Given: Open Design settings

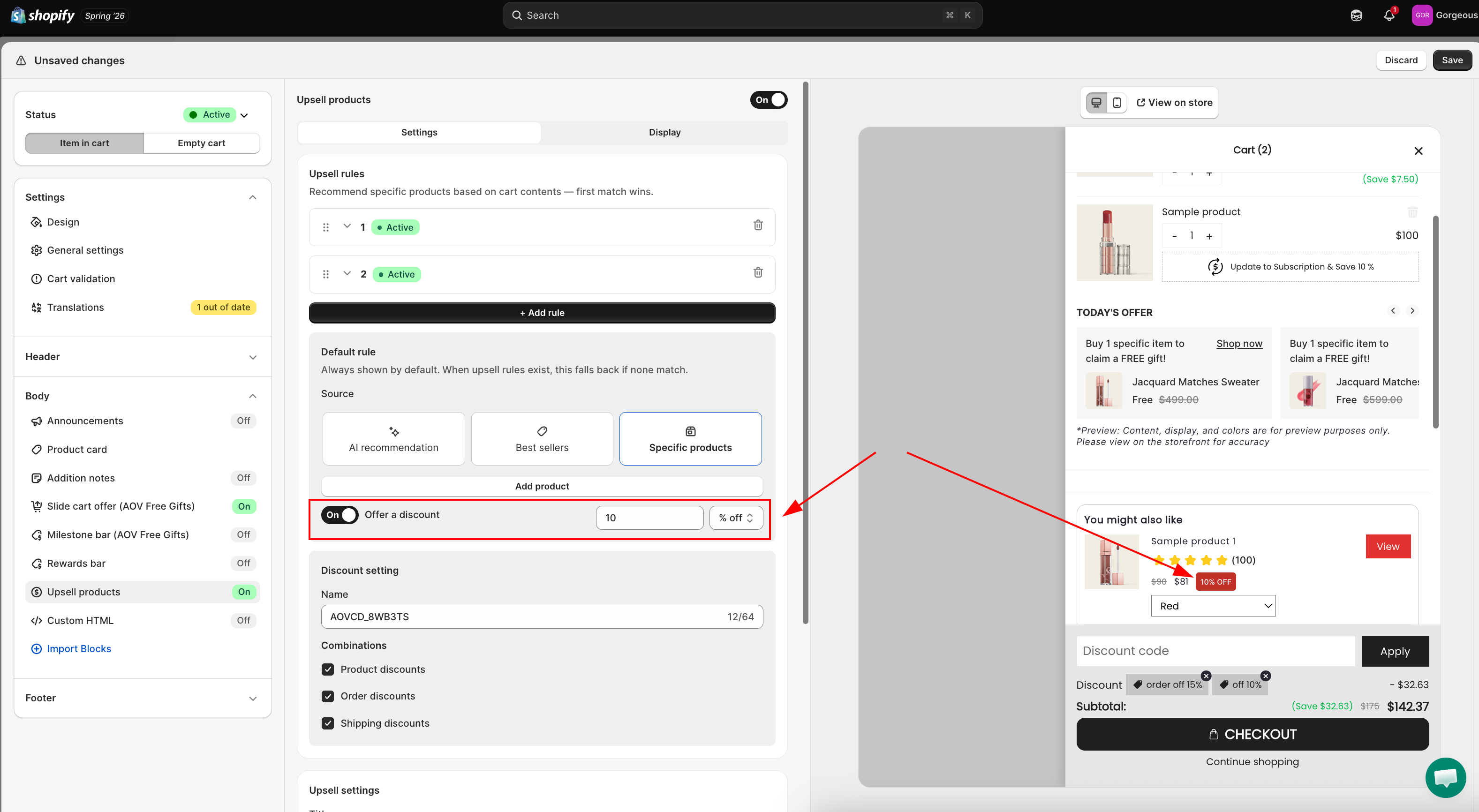Looking at the screenshot, I should (143, 222).
